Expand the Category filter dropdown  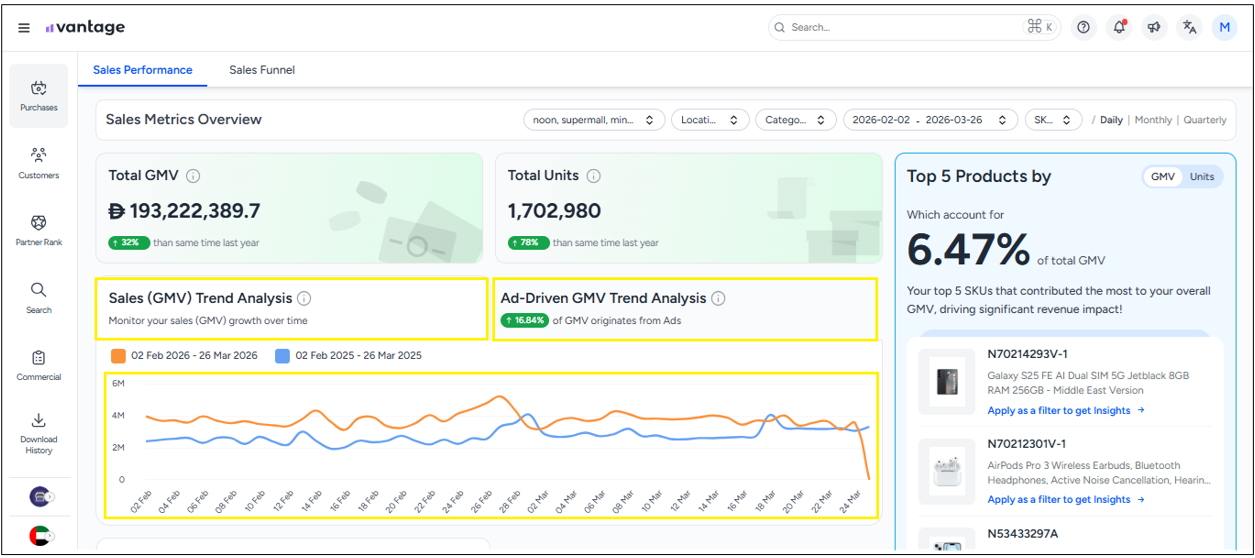tap(795, 120)
